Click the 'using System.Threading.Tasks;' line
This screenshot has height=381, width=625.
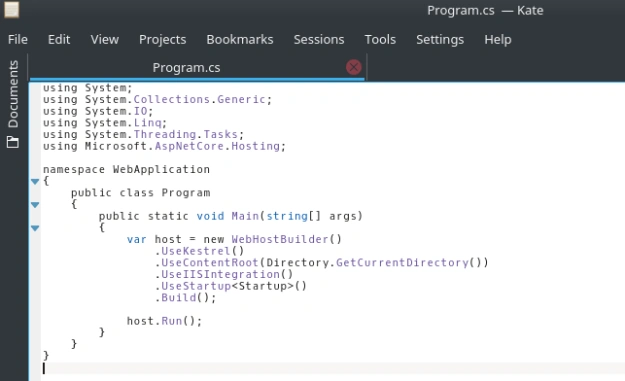[x=143, y=135]
